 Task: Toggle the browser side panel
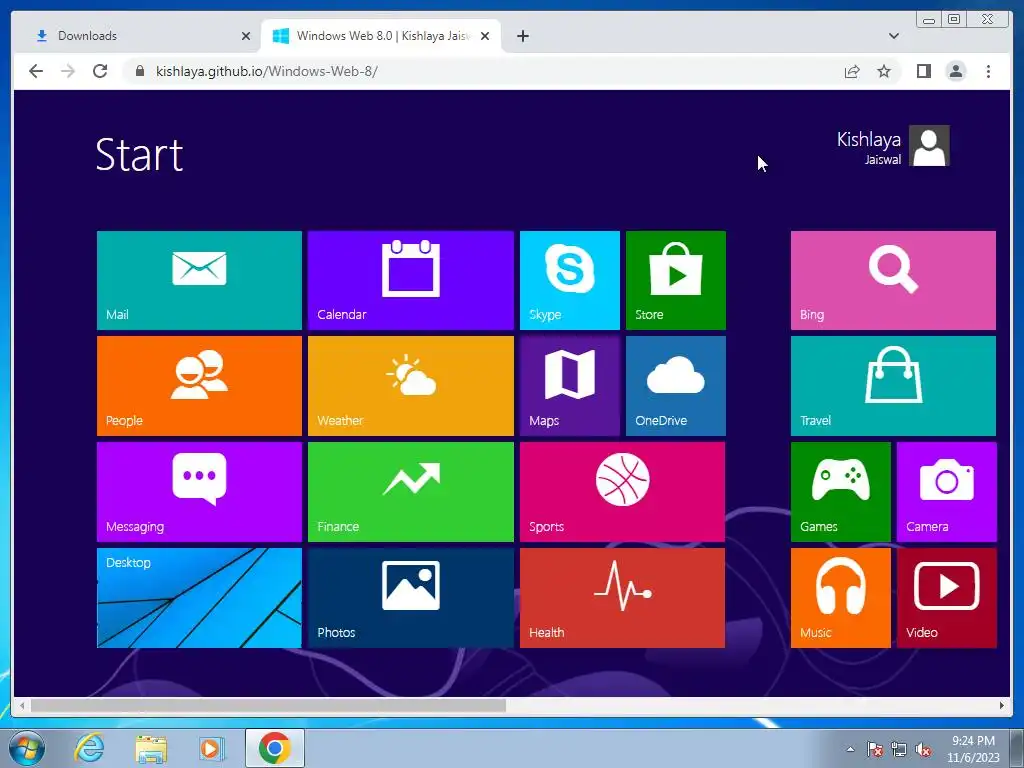pos(923,71)
